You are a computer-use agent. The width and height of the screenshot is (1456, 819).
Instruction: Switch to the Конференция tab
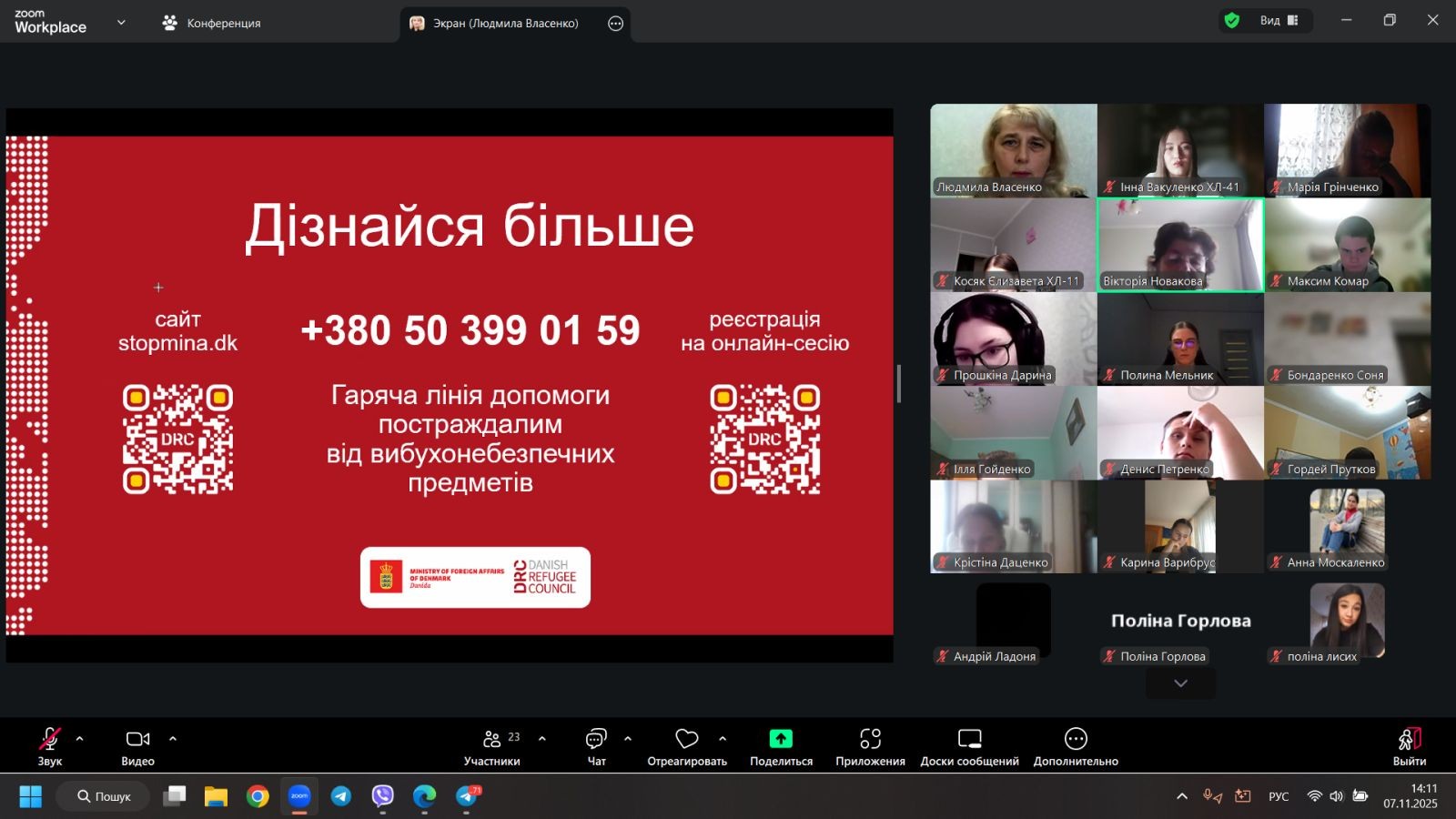pyautogui.click(x=211, y=24)
